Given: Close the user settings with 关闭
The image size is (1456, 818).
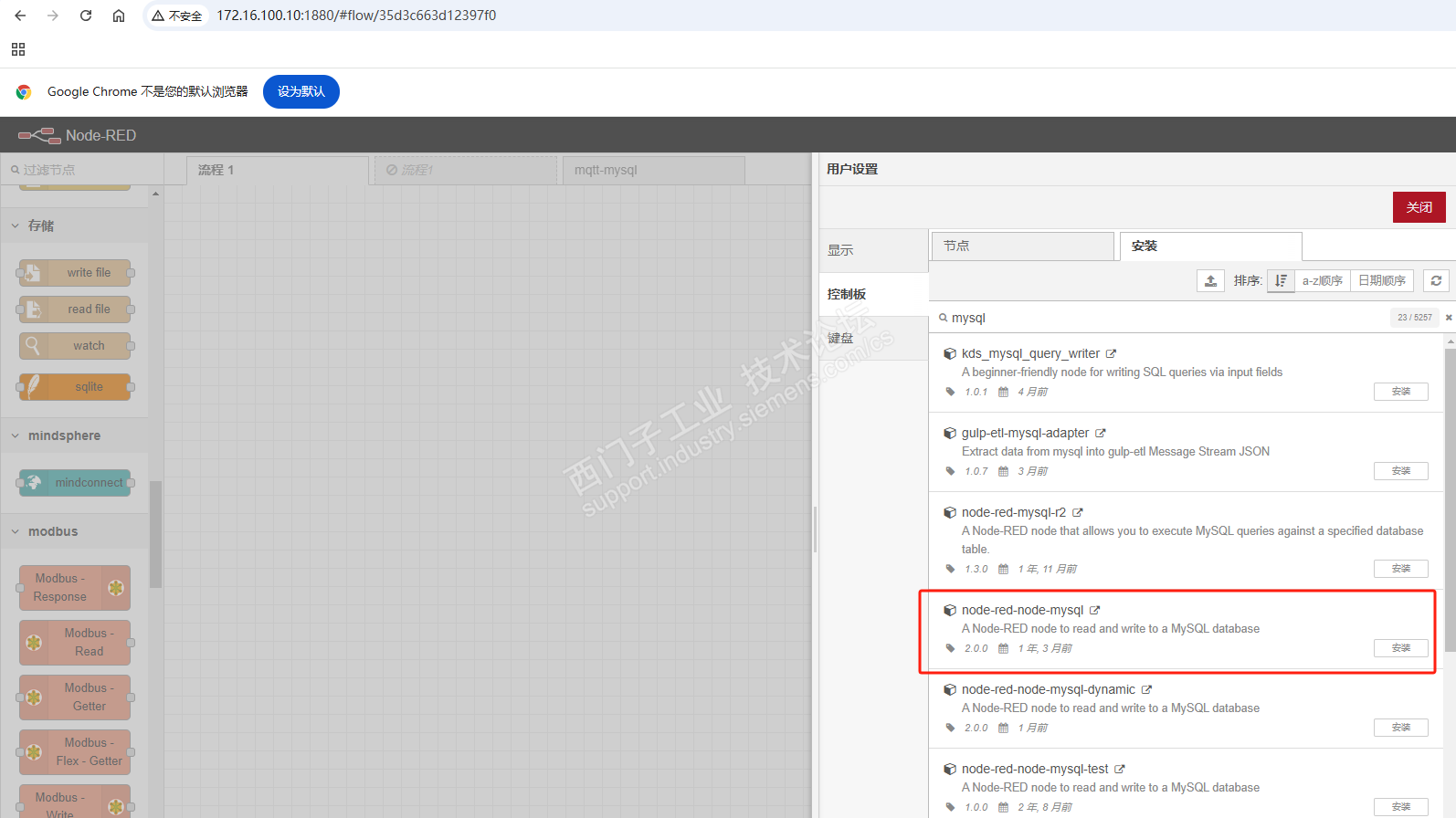Looking at the screenshot, I should (1419, 207).
